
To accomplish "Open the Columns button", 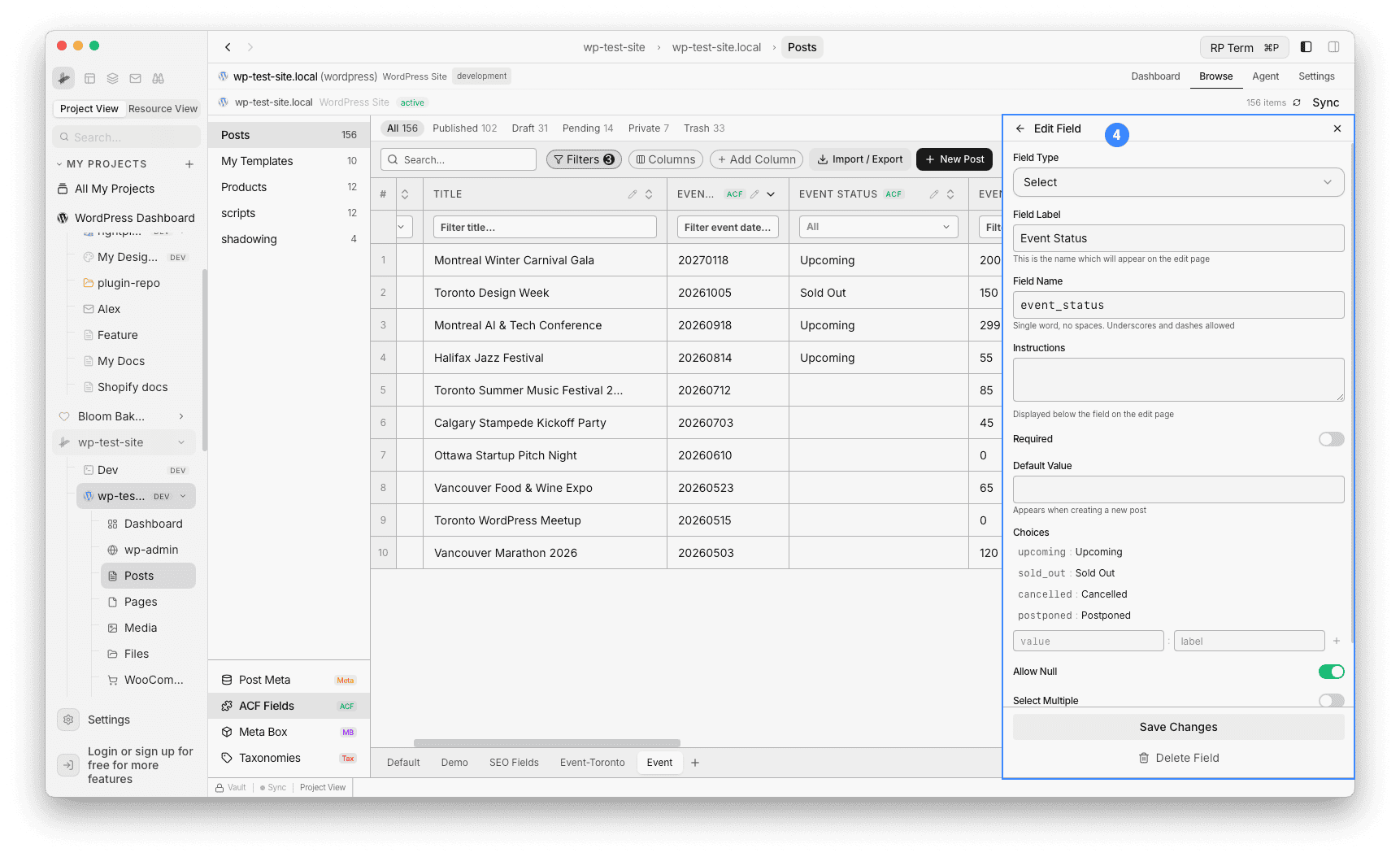I will [666, 159].
